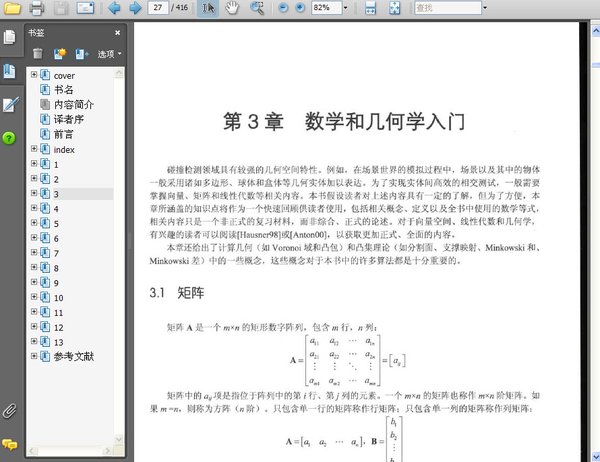Open a file with the folder icon

coord(12,8)
